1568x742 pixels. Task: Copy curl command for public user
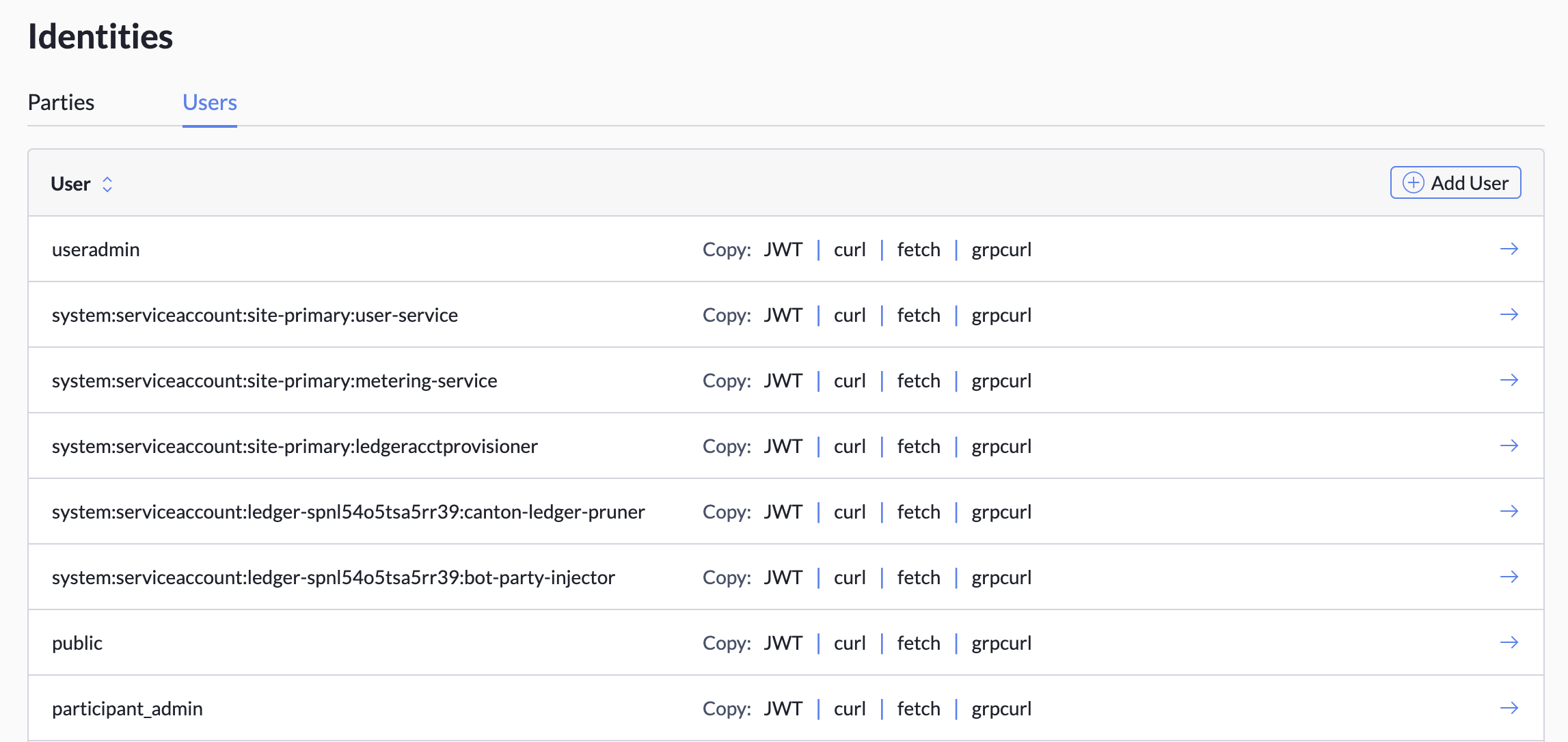850,643
